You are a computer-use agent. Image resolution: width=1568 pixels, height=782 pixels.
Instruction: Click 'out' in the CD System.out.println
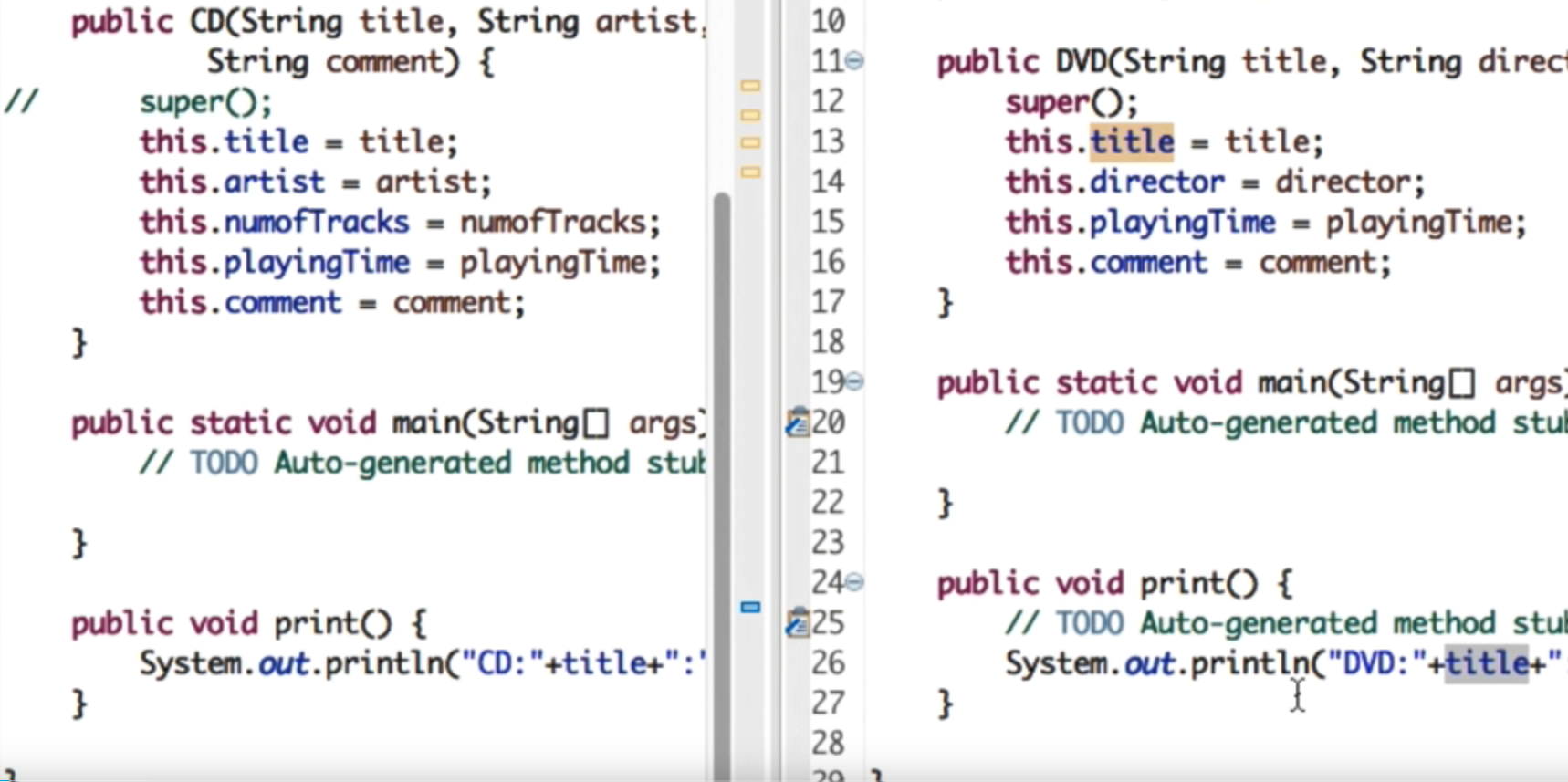coord(283,664)
